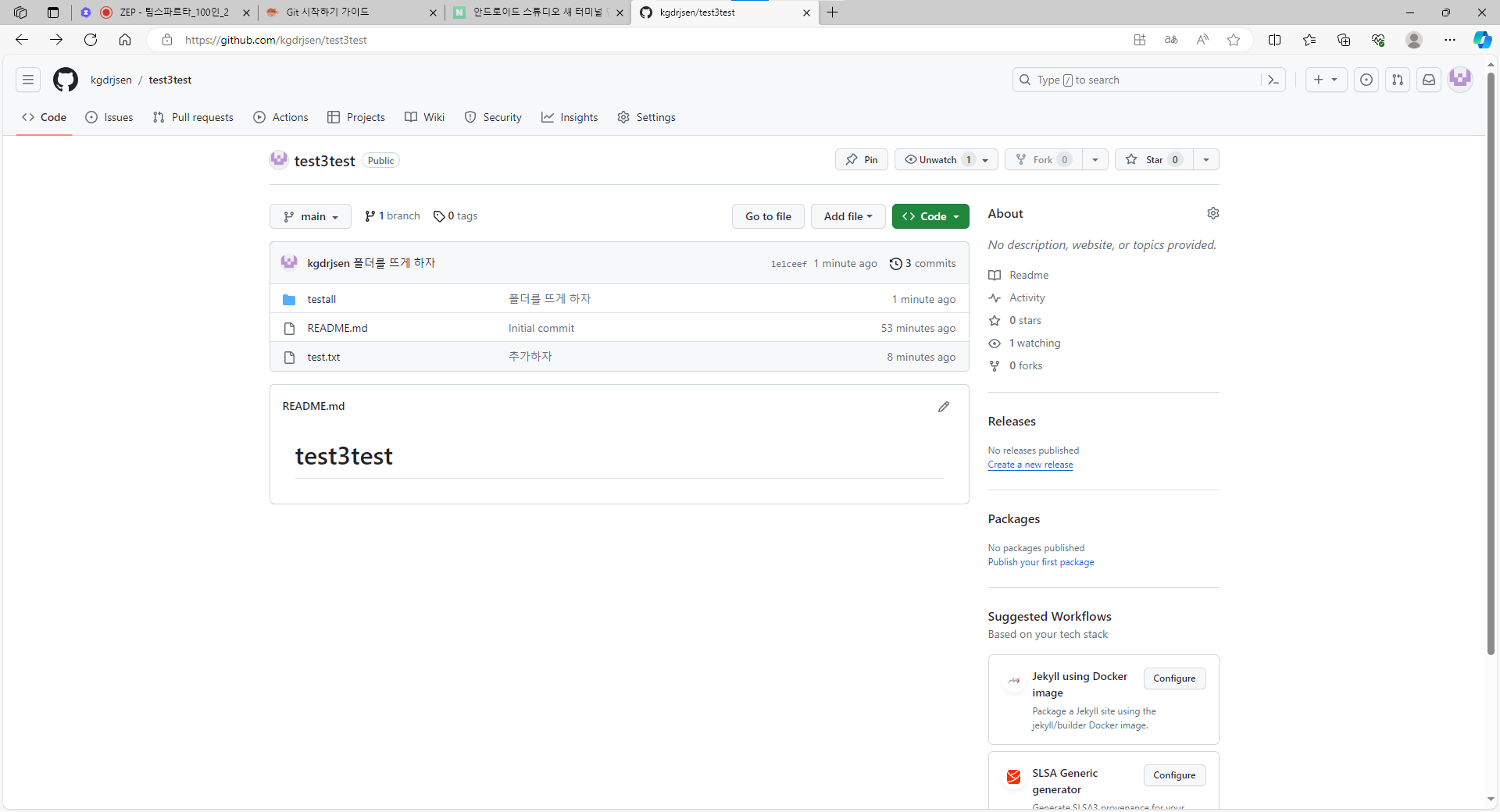
Task: View 3 commits history
Action: (923, 263)
